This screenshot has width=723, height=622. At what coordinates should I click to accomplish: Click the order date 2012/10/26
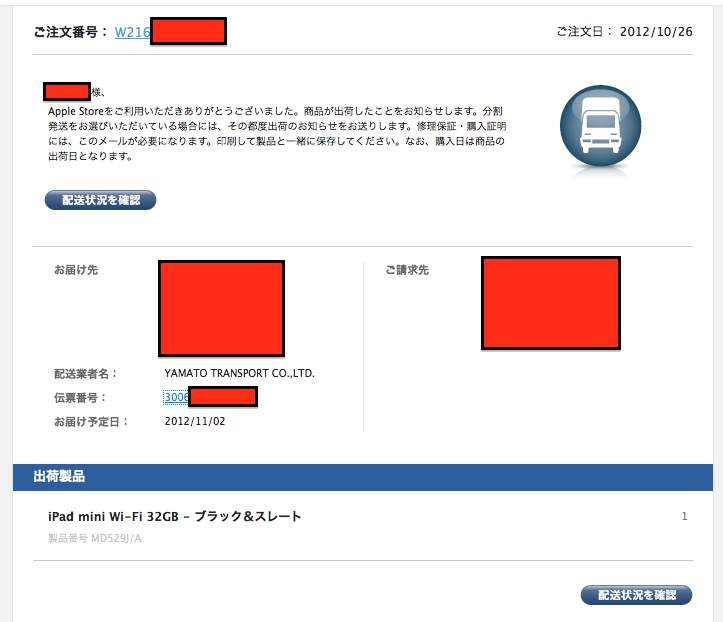655,32
